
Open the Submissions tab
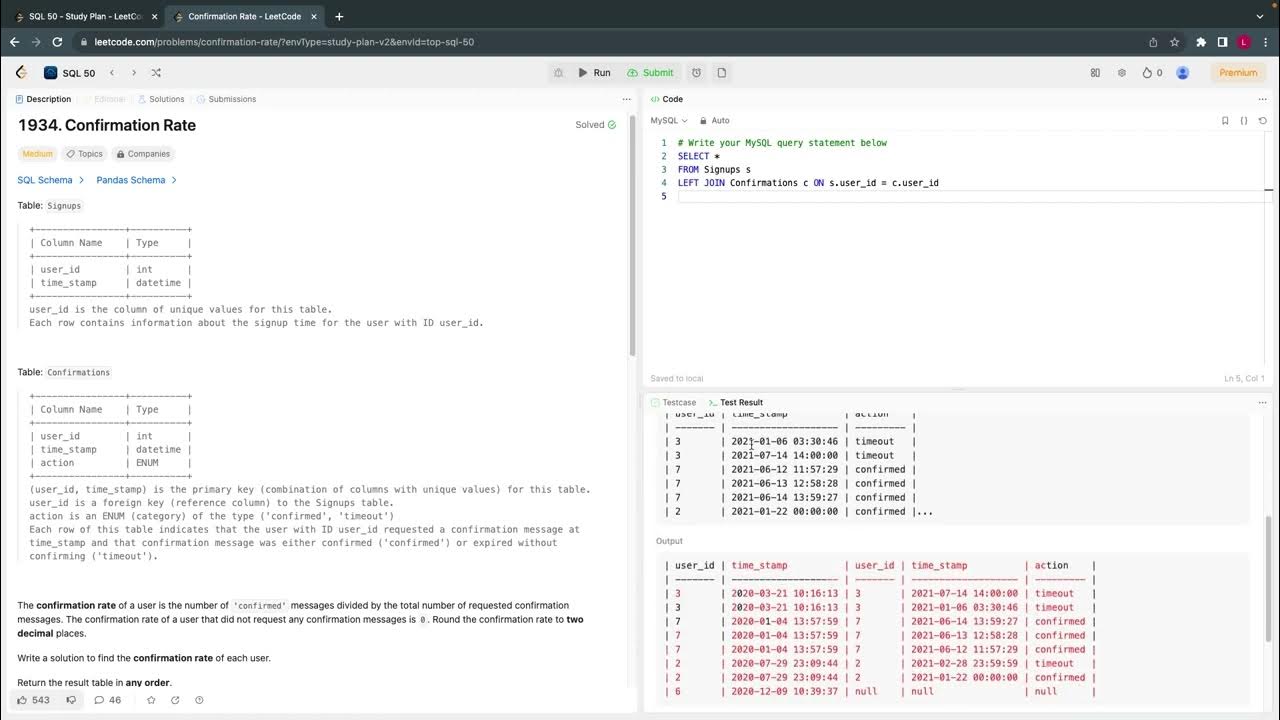(x=226, y=99)
